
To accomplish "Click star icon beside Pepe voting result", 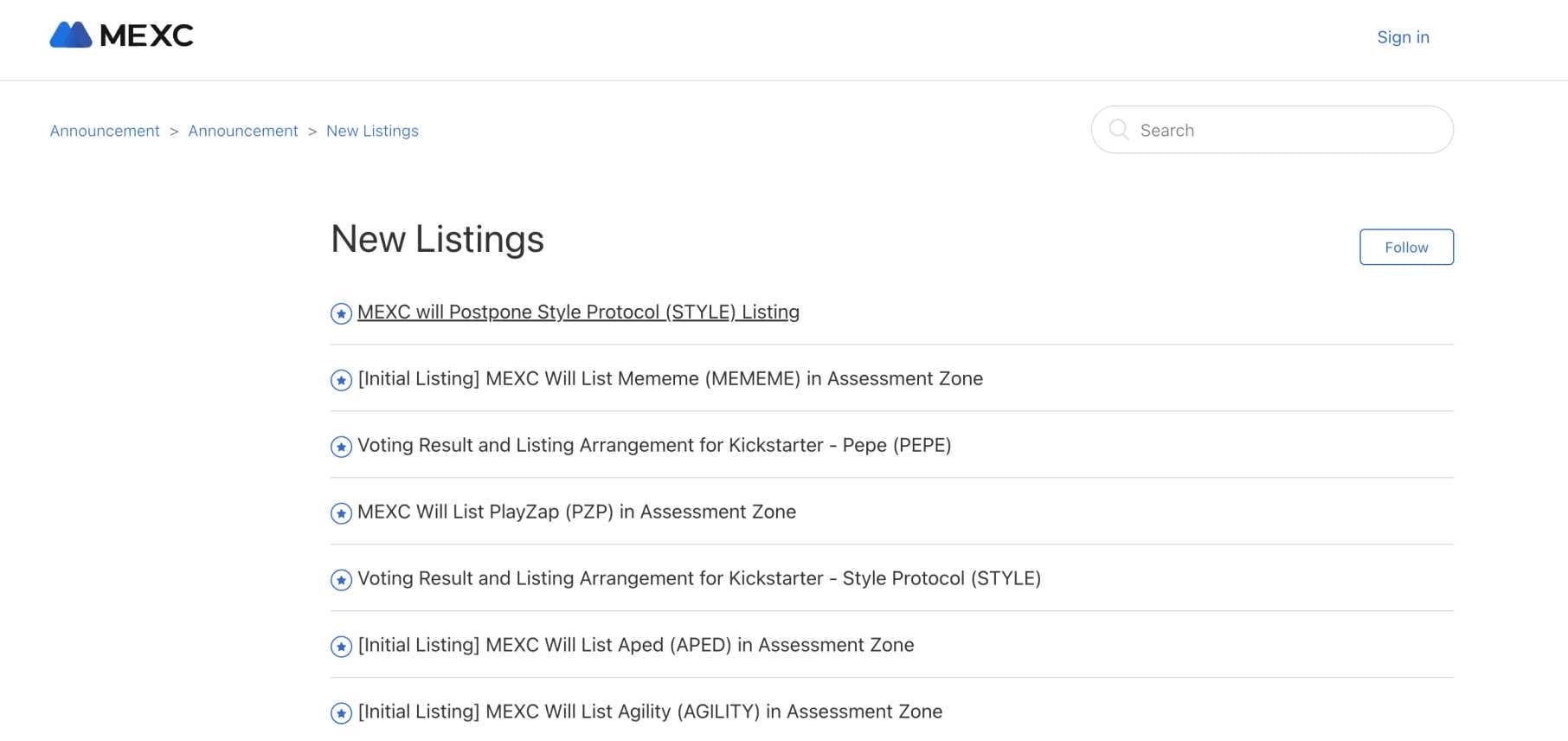I will (x=341, y=447).
